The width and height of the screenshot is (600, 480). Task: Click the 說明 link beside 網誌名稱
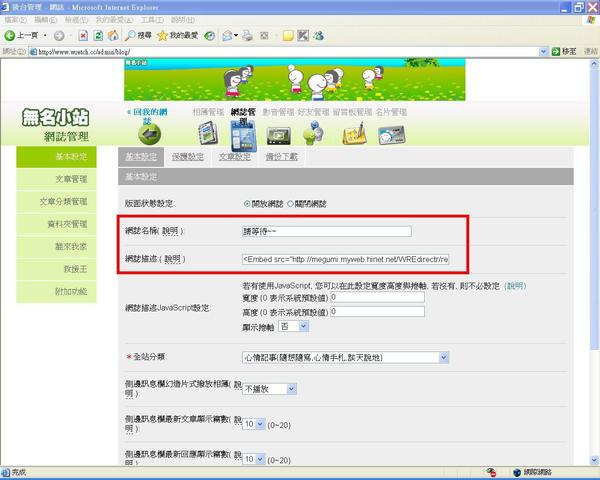(170, 231)
